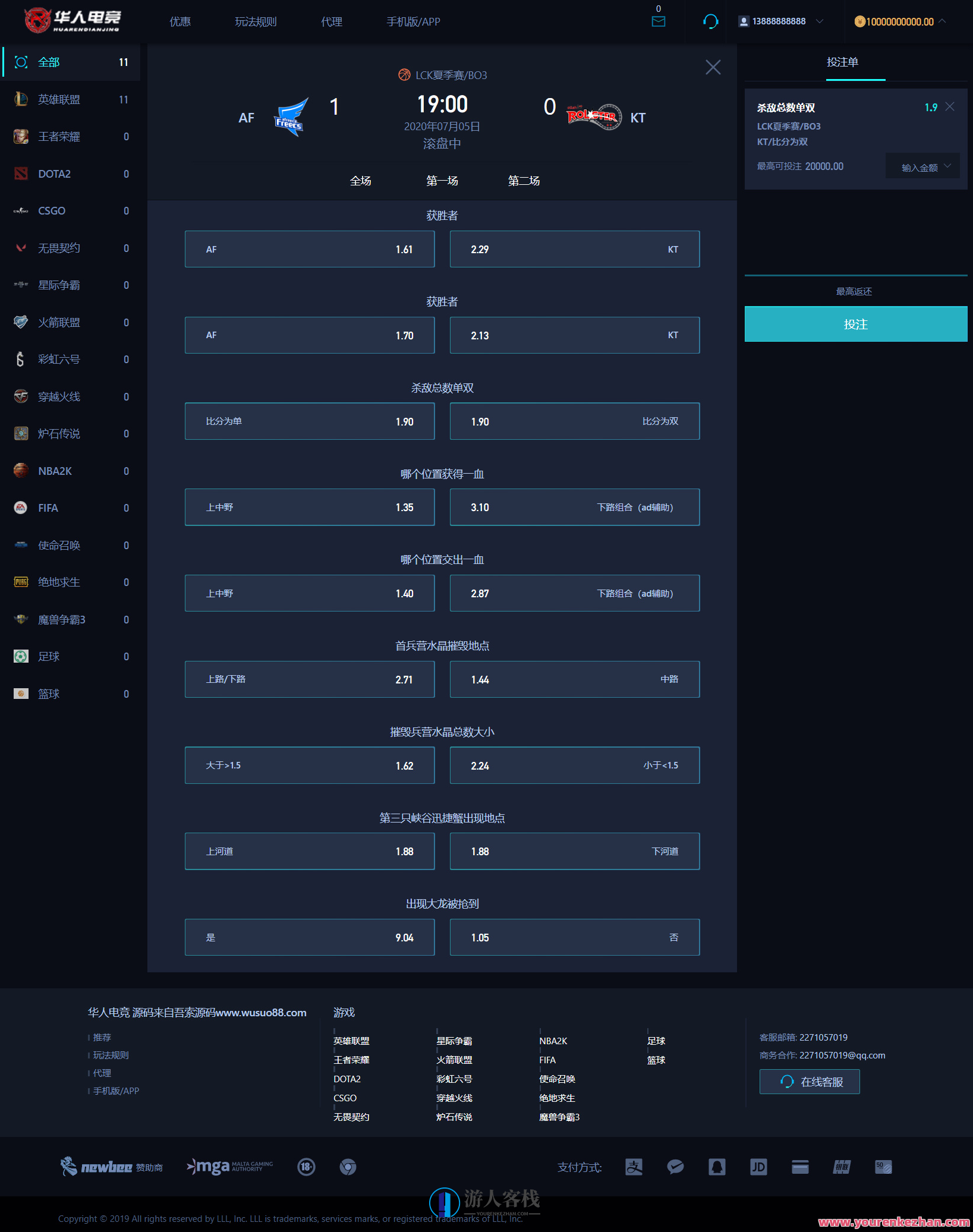973x1232 pixels.
Task: Open the mail inbox envelope icon
Action: 658,22
